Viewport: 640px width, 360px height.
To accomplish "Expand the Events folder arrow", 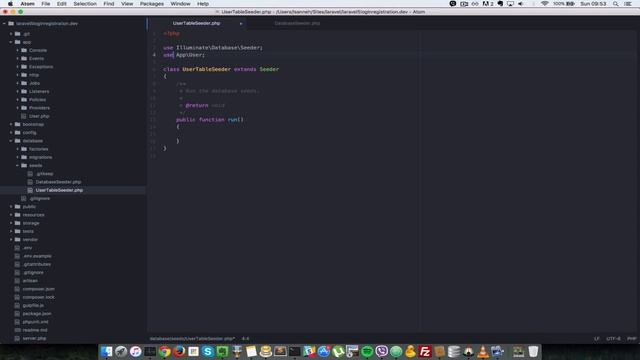I will pyautogui.click(x=18, y=58).
